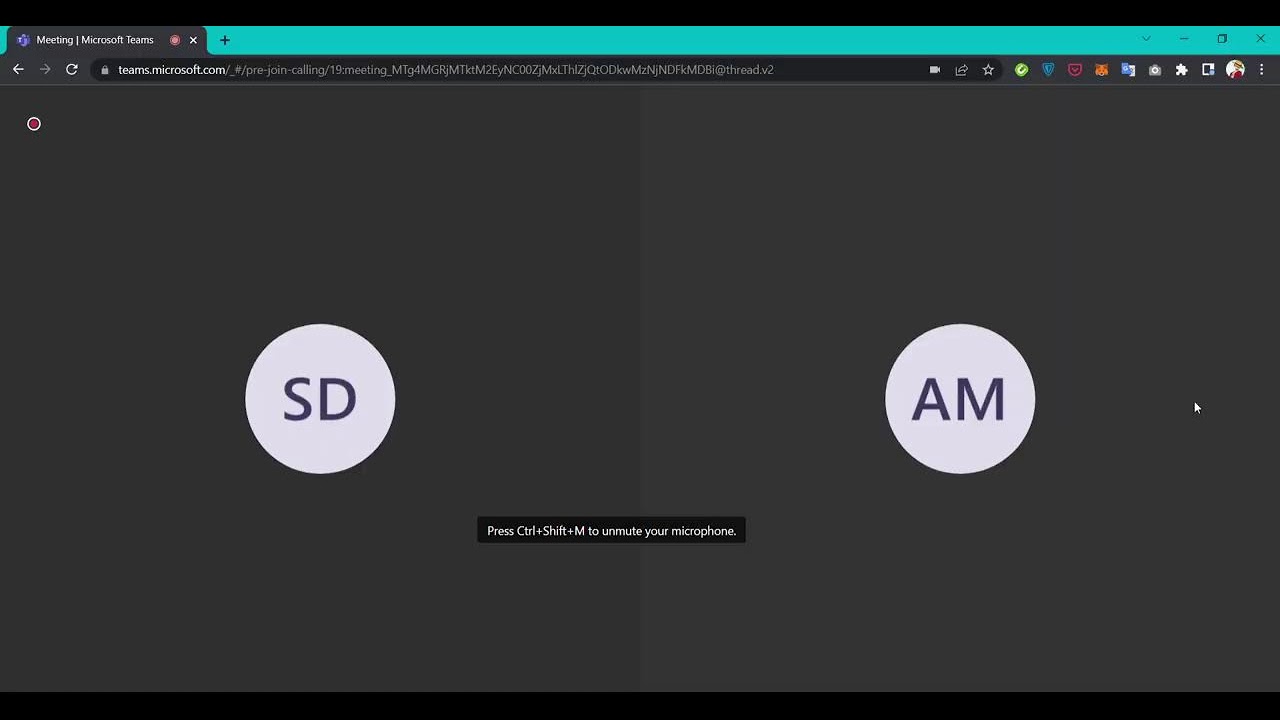Image resolution: width=1280 pixels, height=720 pixels.
Task: Open the green circular extension icon
Action: click(1021, 70)
